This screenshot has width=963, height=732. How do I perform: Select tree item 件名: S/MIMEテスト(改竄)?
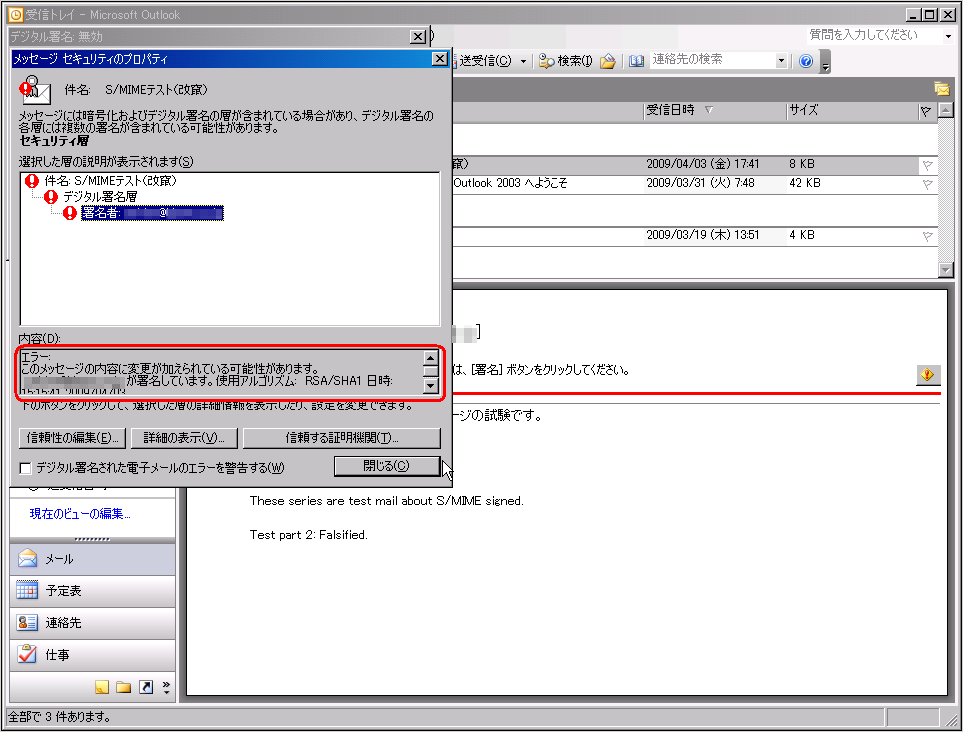(110, 181)
